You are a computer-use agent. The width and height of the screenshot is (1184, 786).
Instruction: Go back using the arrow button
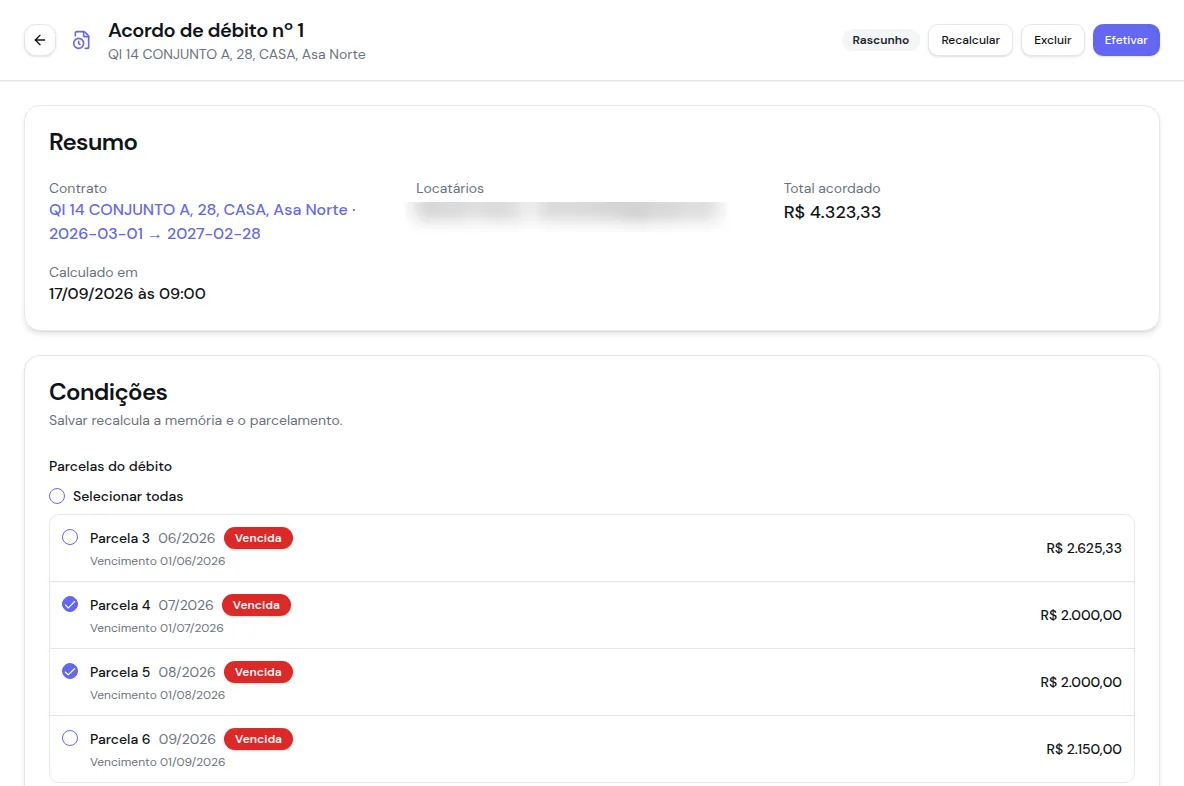point(40,40)
